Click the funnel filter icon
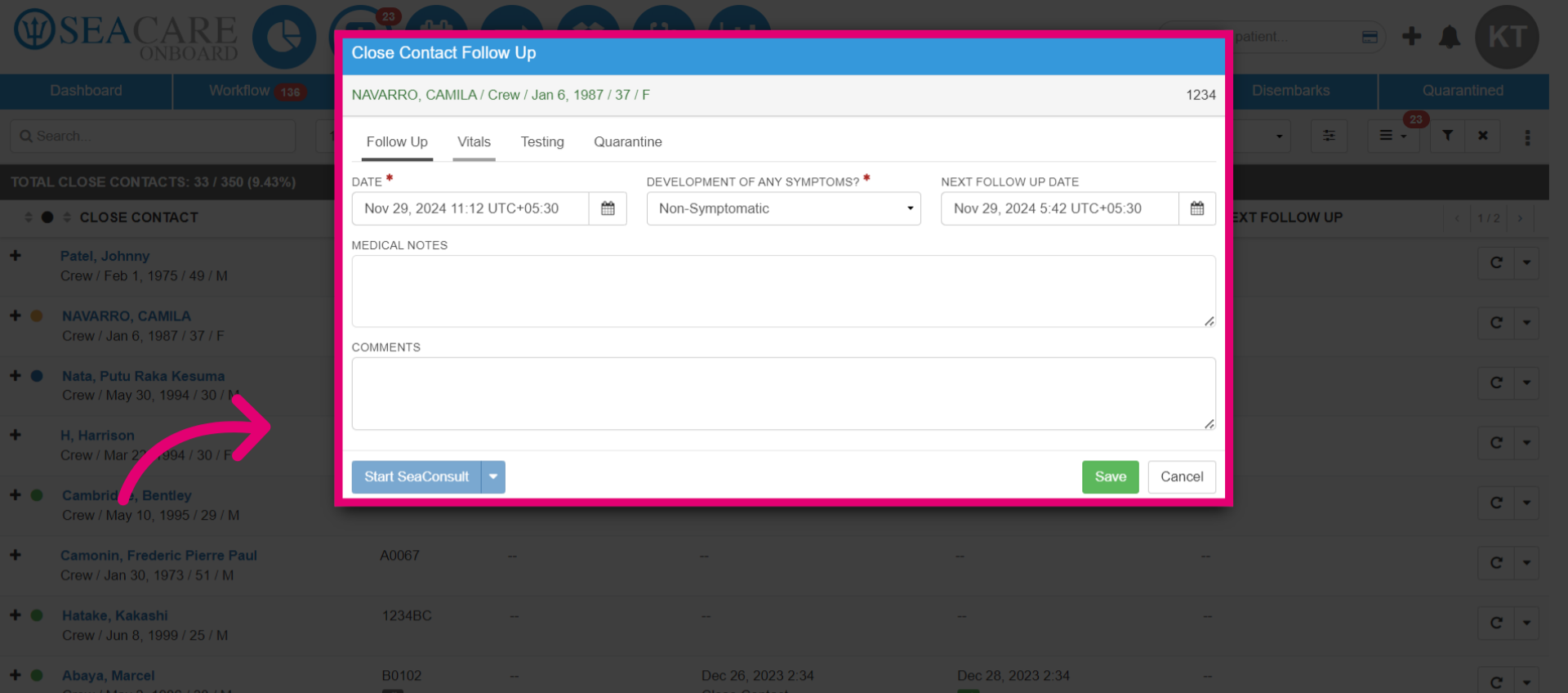 point(1447,136)
